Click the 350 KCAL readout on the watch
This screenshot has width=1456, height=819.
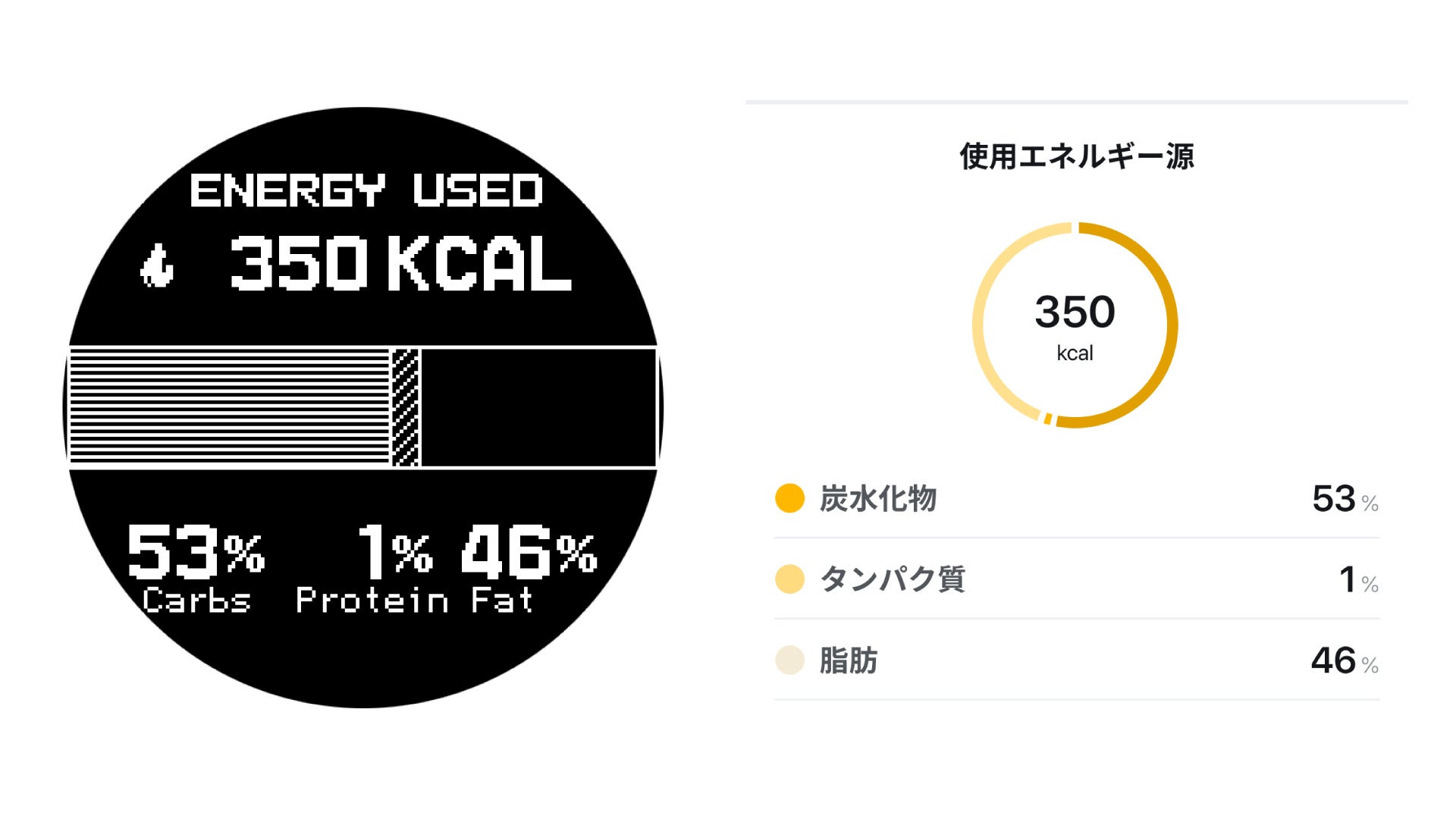pos(400,263)
